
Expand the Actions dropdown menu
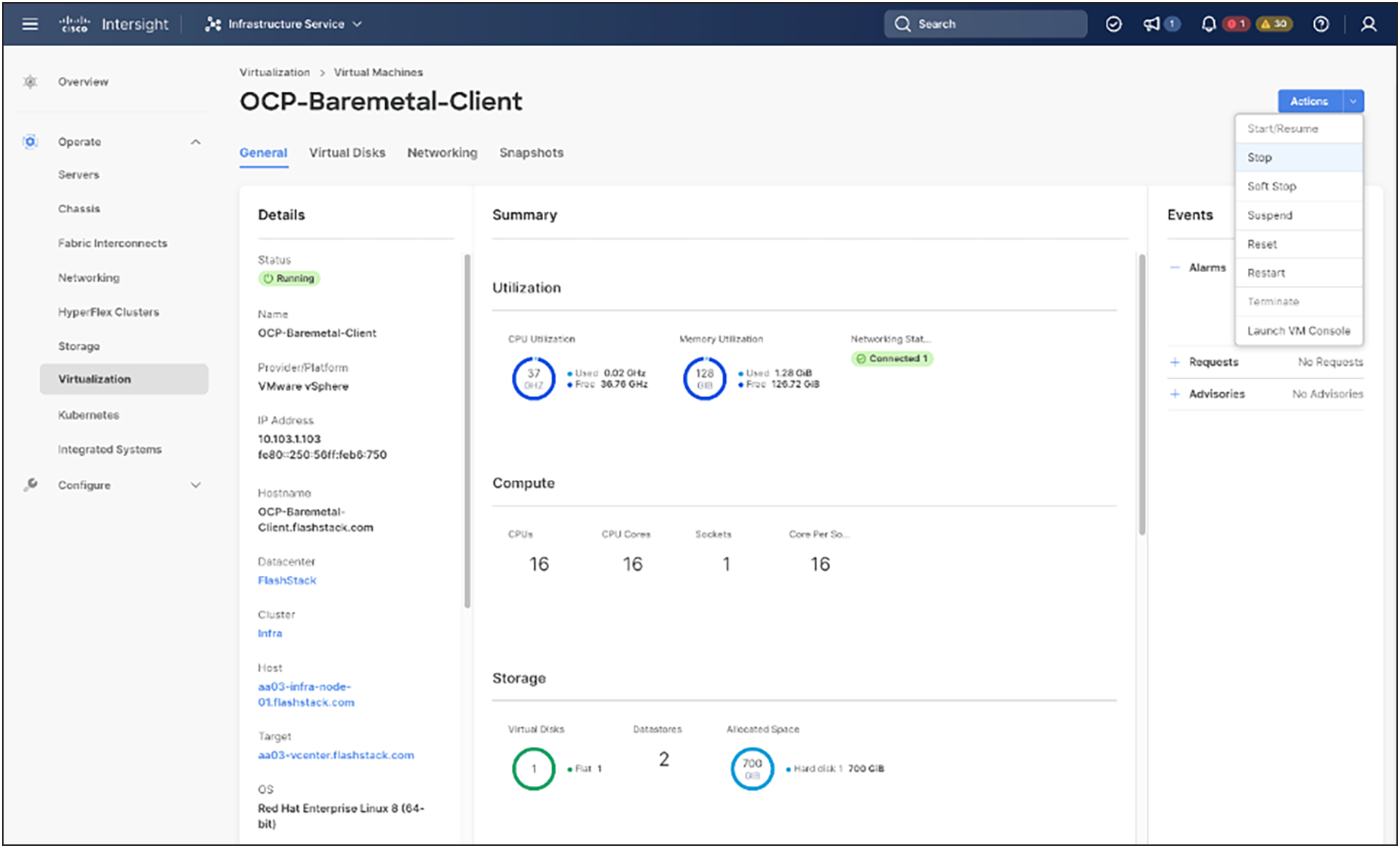coord(1354,100)
